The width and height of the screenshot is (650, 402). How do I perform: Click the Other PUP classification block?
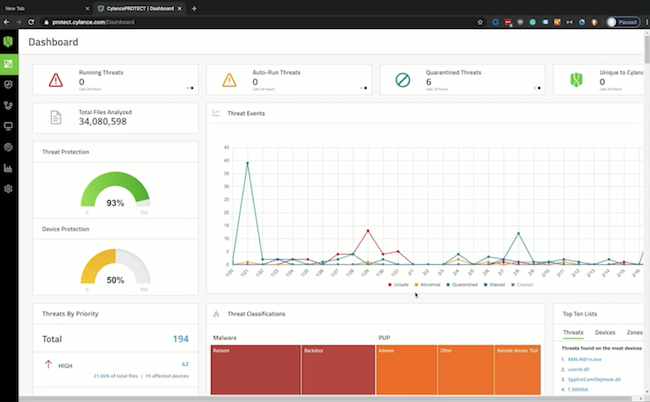pos(466,370)
